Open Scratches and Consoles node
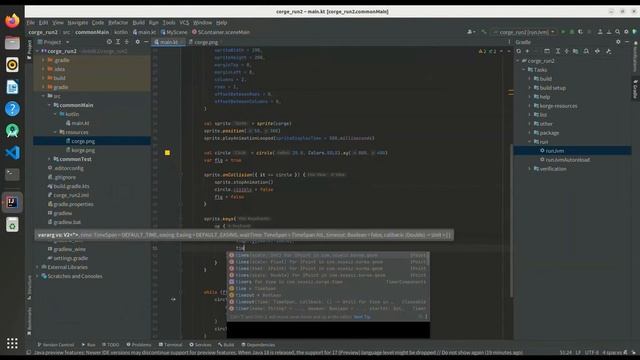This screenshot has height=360, width=640. pos(75,276)
